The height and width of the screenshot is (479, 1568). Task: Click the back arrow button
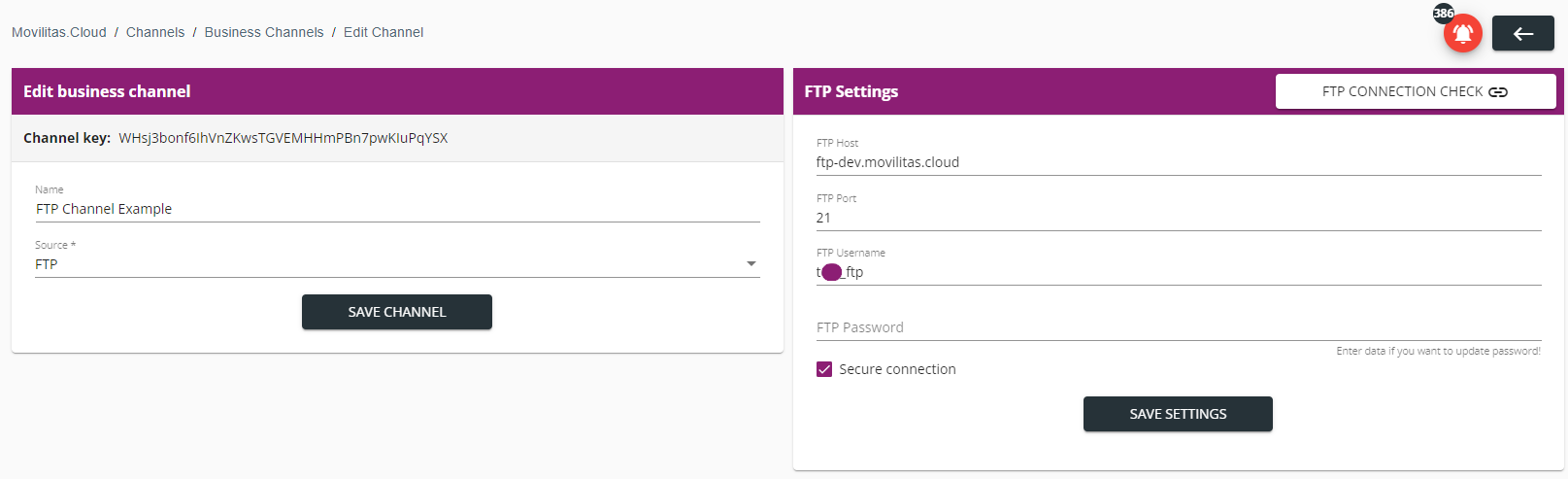(x=1522, y=34)
